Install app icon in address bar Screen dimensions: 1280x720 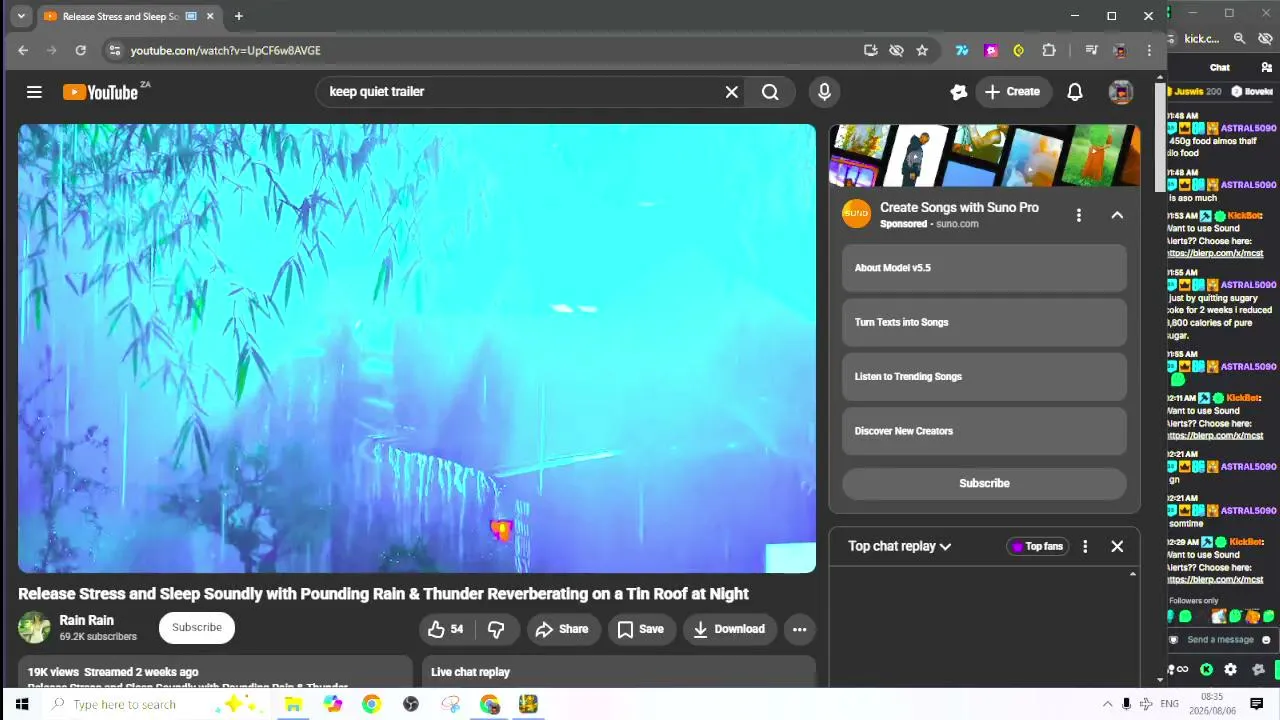[x=871, y=50]
